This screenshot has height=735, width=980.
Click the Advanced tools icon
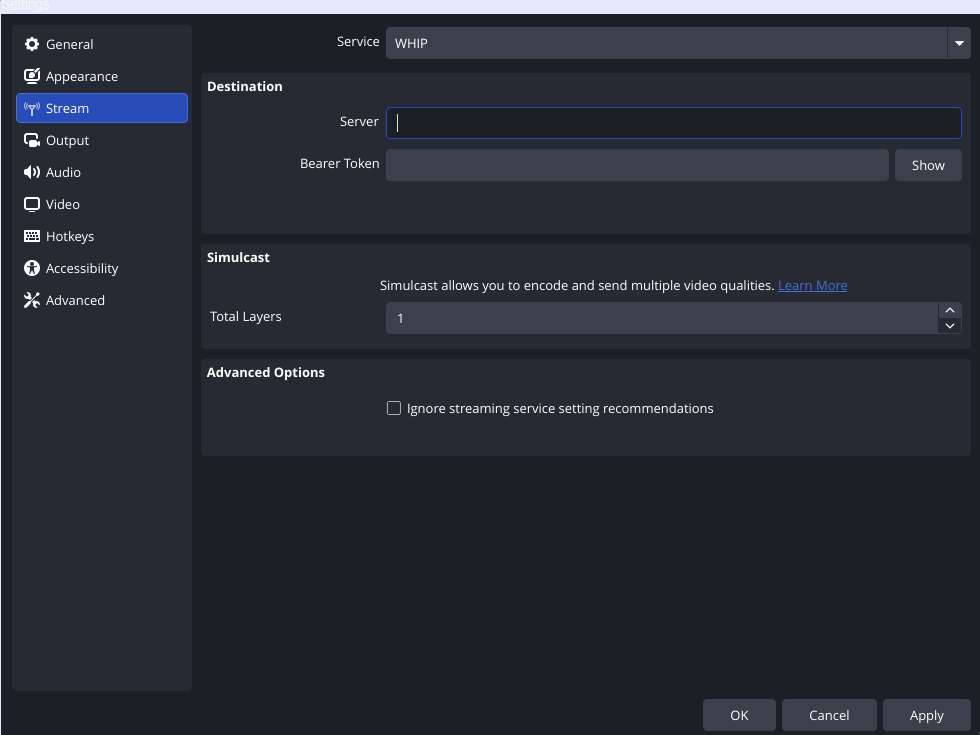pos(32,300)
